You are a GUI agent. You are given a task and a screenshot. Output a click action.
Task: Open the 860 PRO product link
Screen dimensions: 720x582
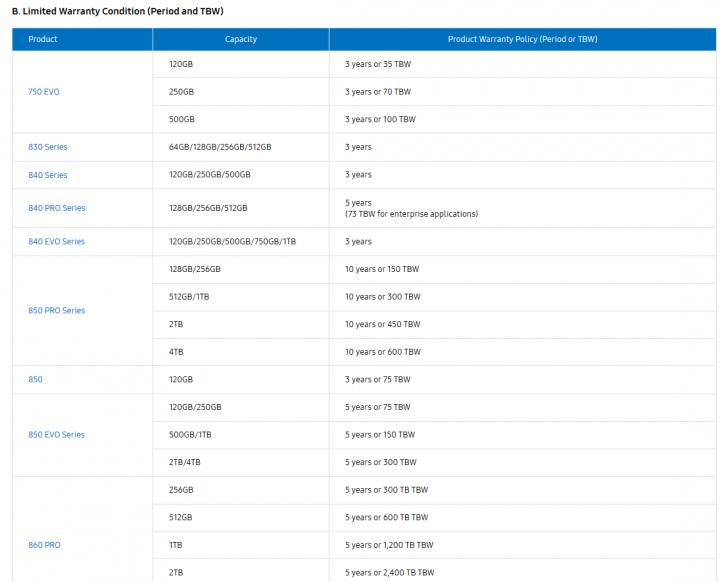(x=44, y=545)
